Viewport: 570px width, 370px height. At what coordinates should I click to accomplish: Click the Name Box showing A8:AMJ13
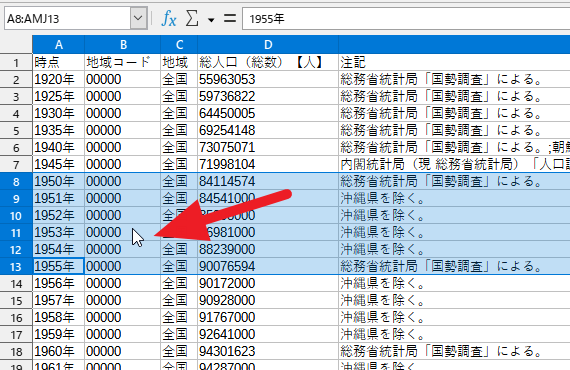(68, 18)
